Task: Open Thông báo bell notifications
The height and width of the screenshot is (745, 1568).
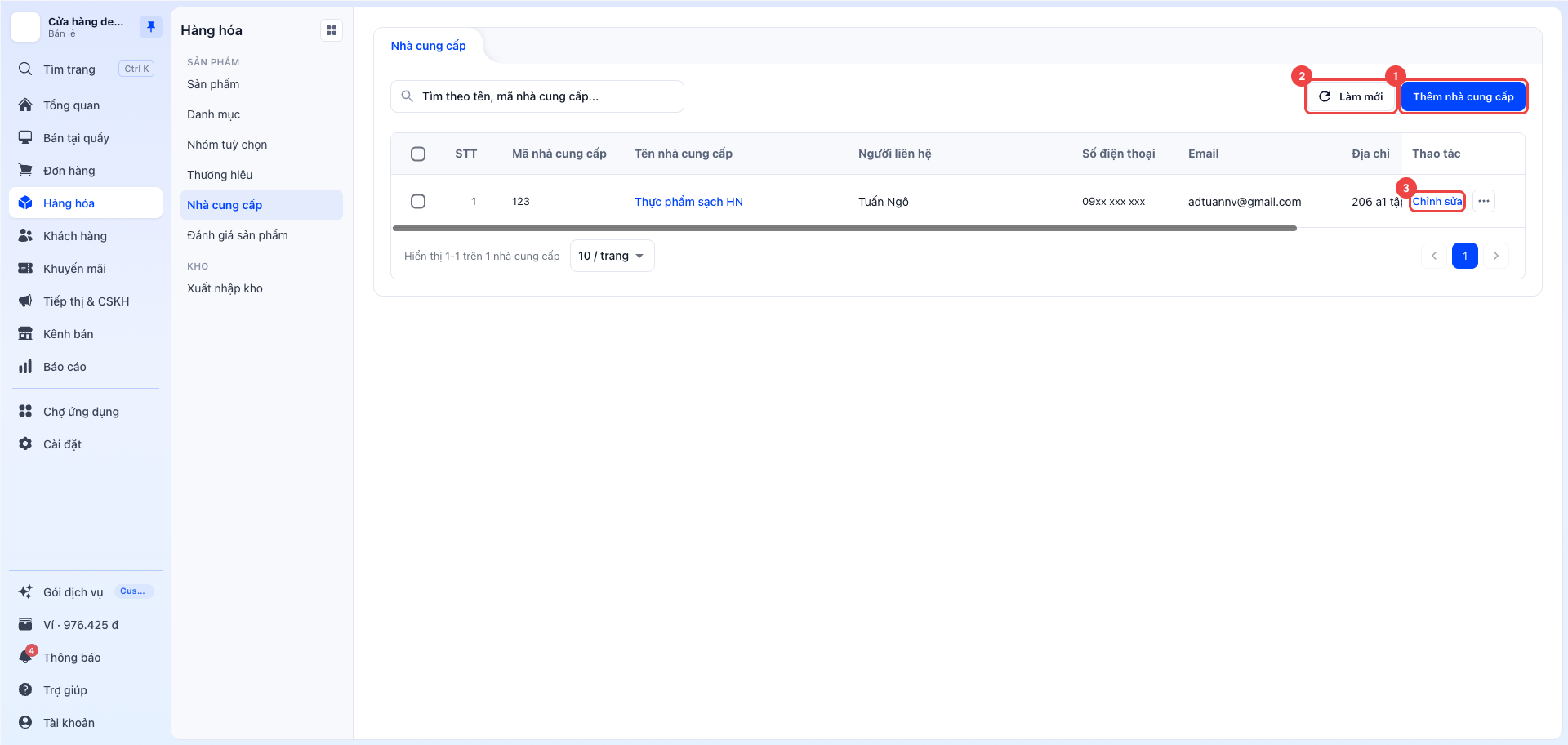Action: tap(25, 657)
